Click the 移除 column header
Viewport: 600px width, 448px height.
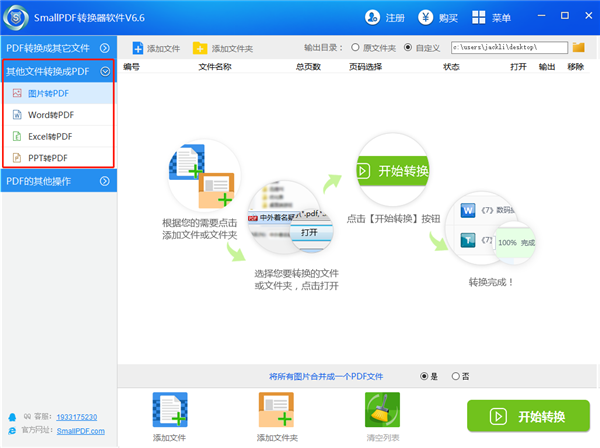coord(576,67)
